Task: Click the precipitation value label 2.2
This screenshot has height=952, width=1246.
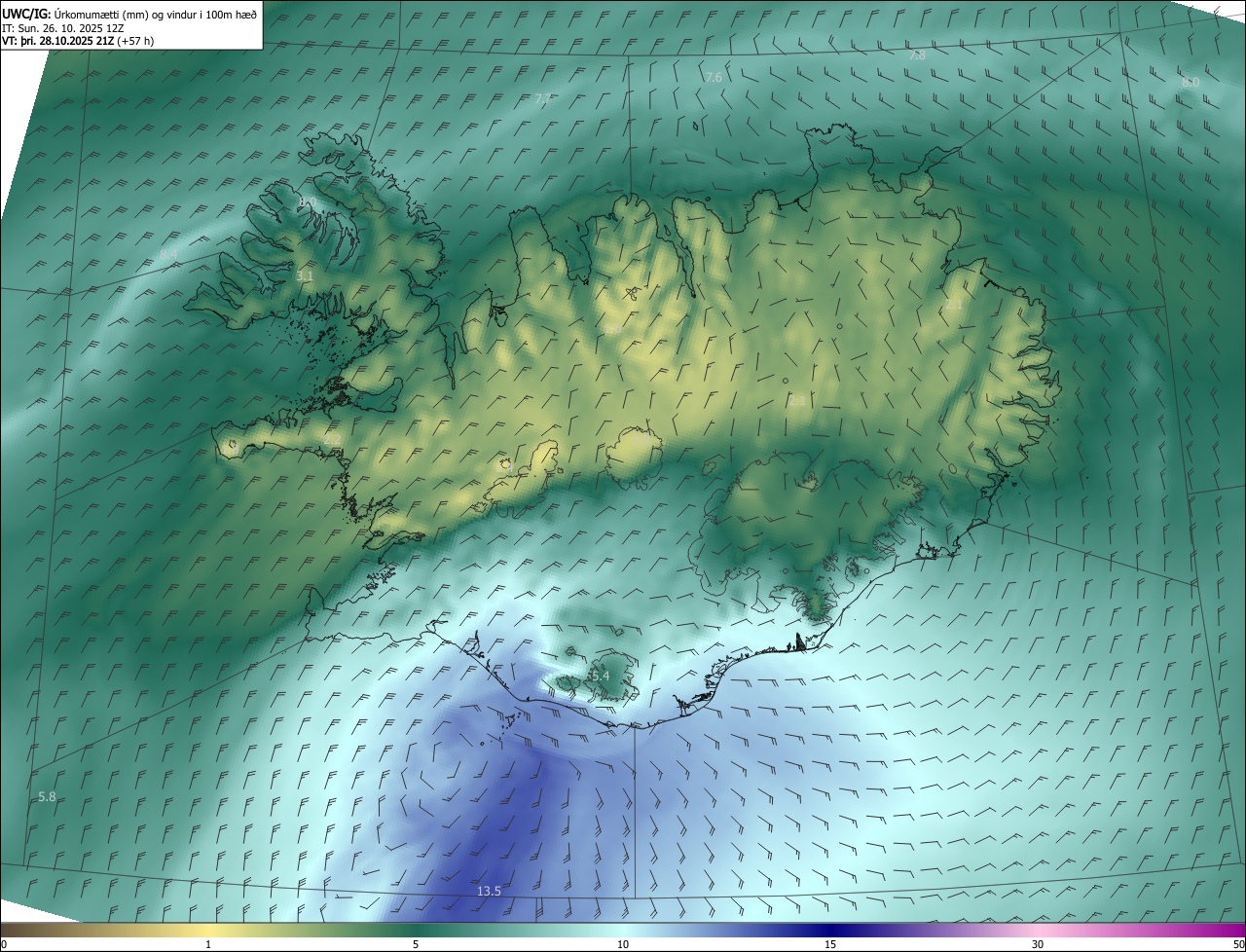Action: [x=333, y=440]
